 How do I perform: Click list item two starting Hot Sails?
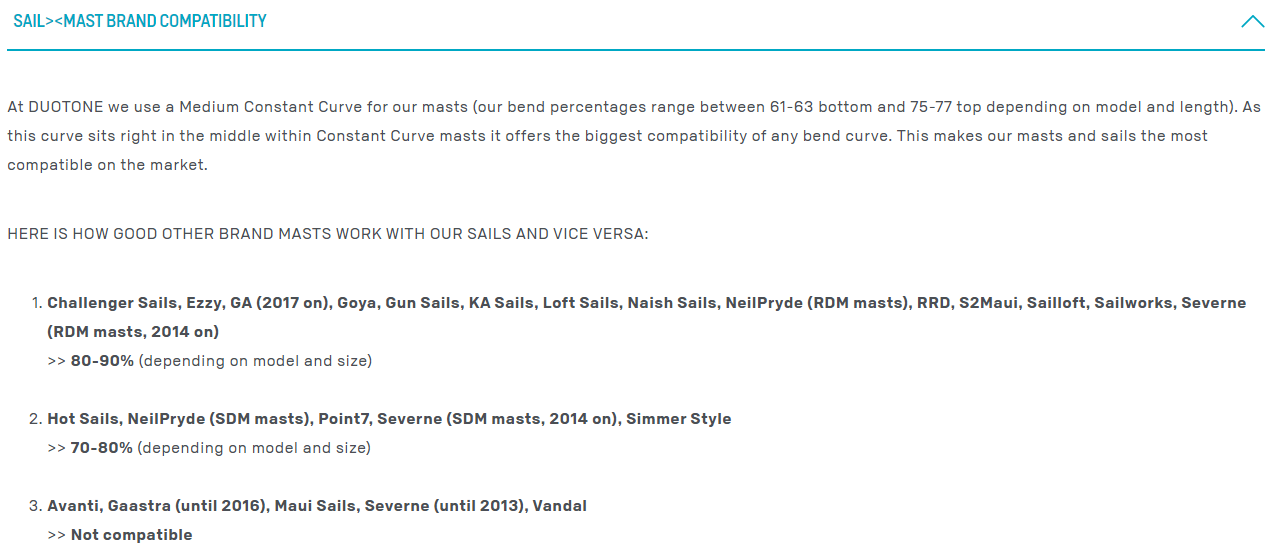(x=389, y=433)
